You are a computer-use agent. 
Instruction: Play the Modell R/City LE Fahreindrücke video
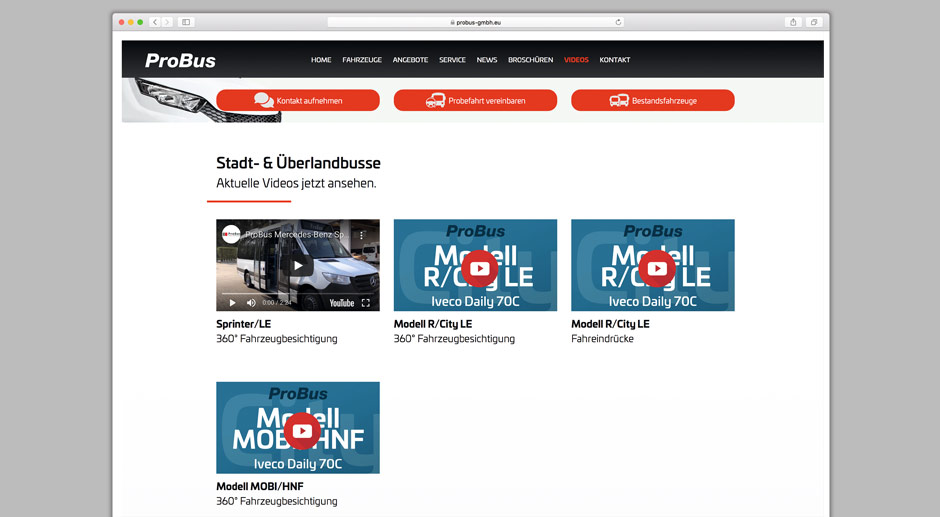[x=657, y=268]
